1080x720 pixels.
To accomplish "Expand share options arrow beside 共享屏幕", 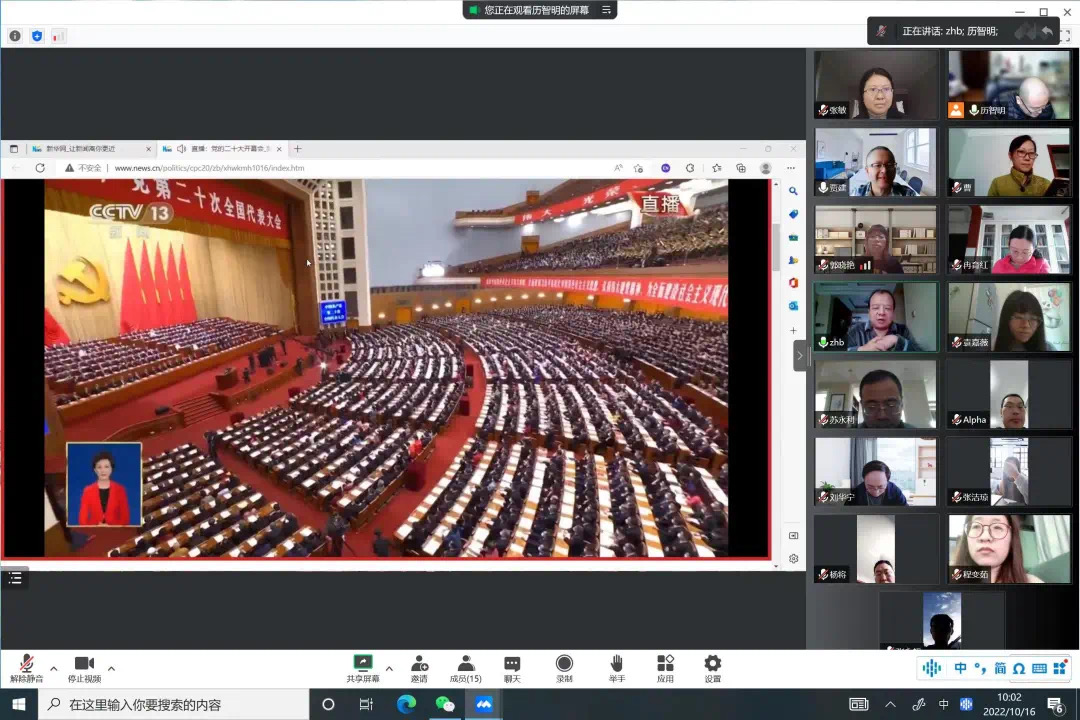I will [x=389, y=668].
